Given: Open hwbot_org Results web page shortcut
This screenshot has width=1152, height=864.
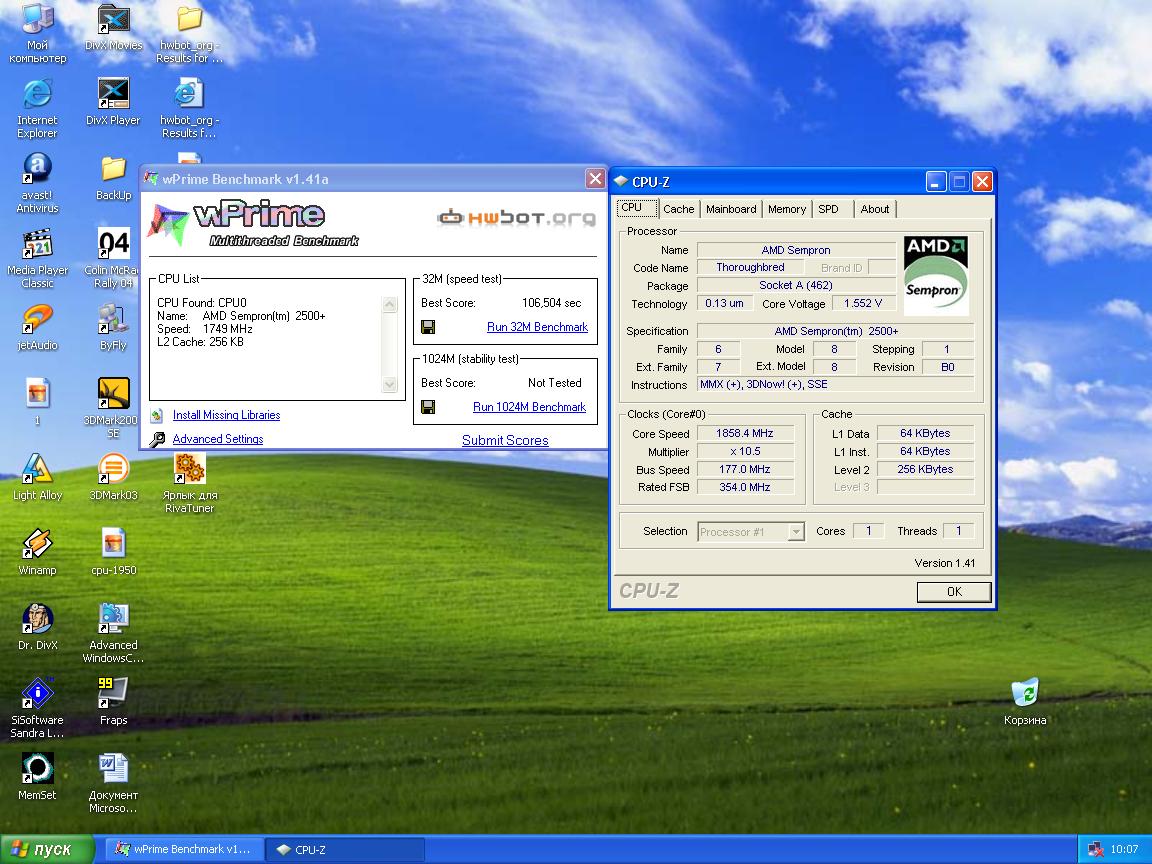Looking at the screenshot, I should click(x=190, y=109).
